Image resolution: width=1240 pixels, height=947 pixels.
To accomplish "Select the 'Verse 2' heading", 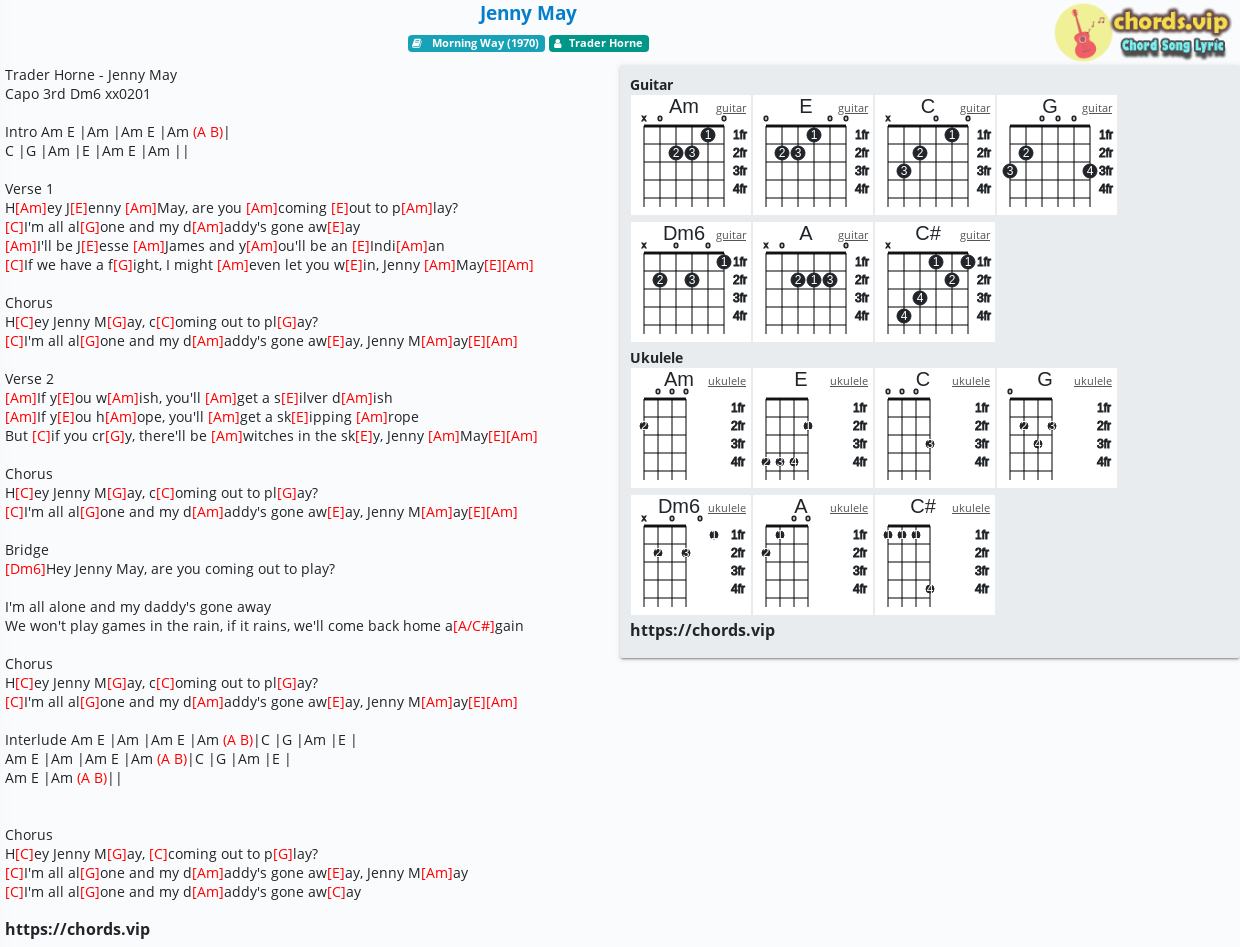I will click(29, 379).
